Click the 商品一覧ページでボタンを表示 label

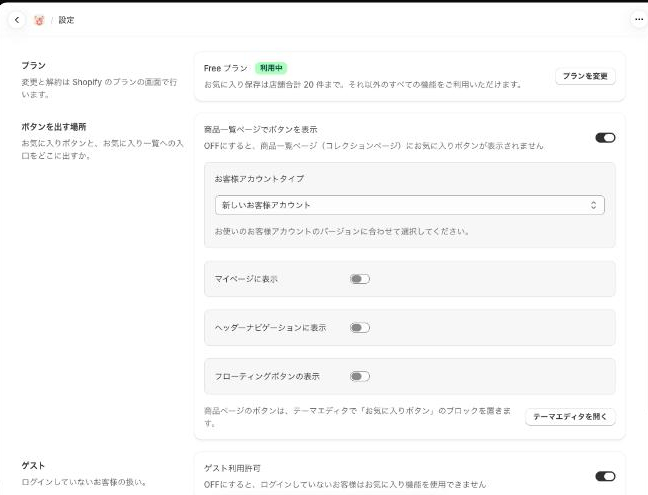point(260,129)
